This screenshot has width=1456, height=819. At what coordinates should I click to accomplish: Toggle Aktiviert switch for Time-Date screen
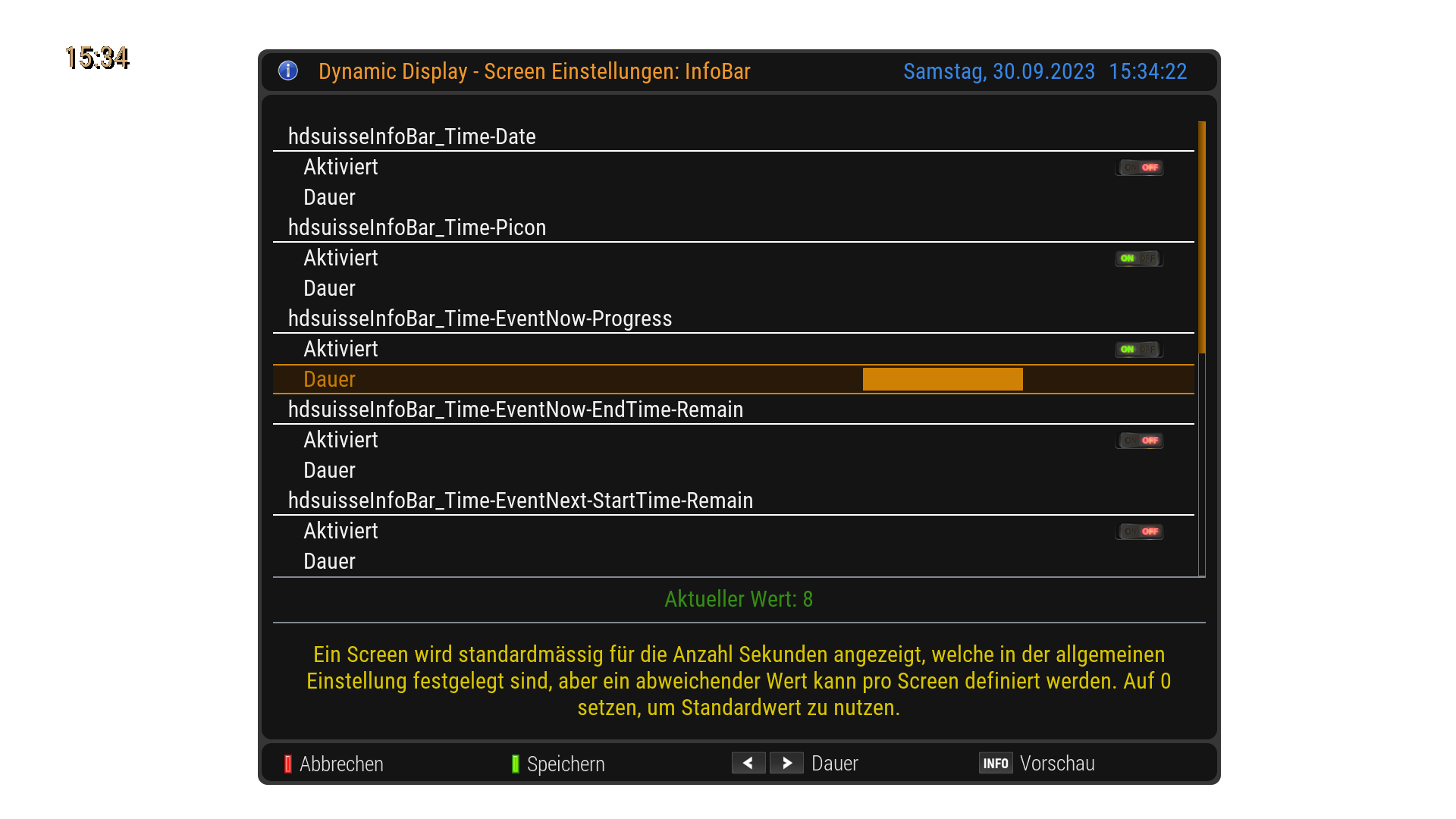[x=1139, y=167]
